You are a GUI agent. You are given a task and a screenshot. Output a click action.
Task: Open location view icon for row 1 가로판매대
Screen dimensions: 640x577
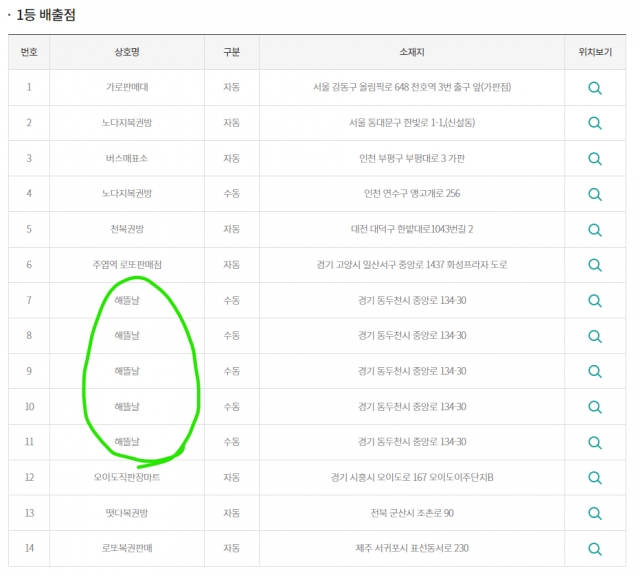595,88
